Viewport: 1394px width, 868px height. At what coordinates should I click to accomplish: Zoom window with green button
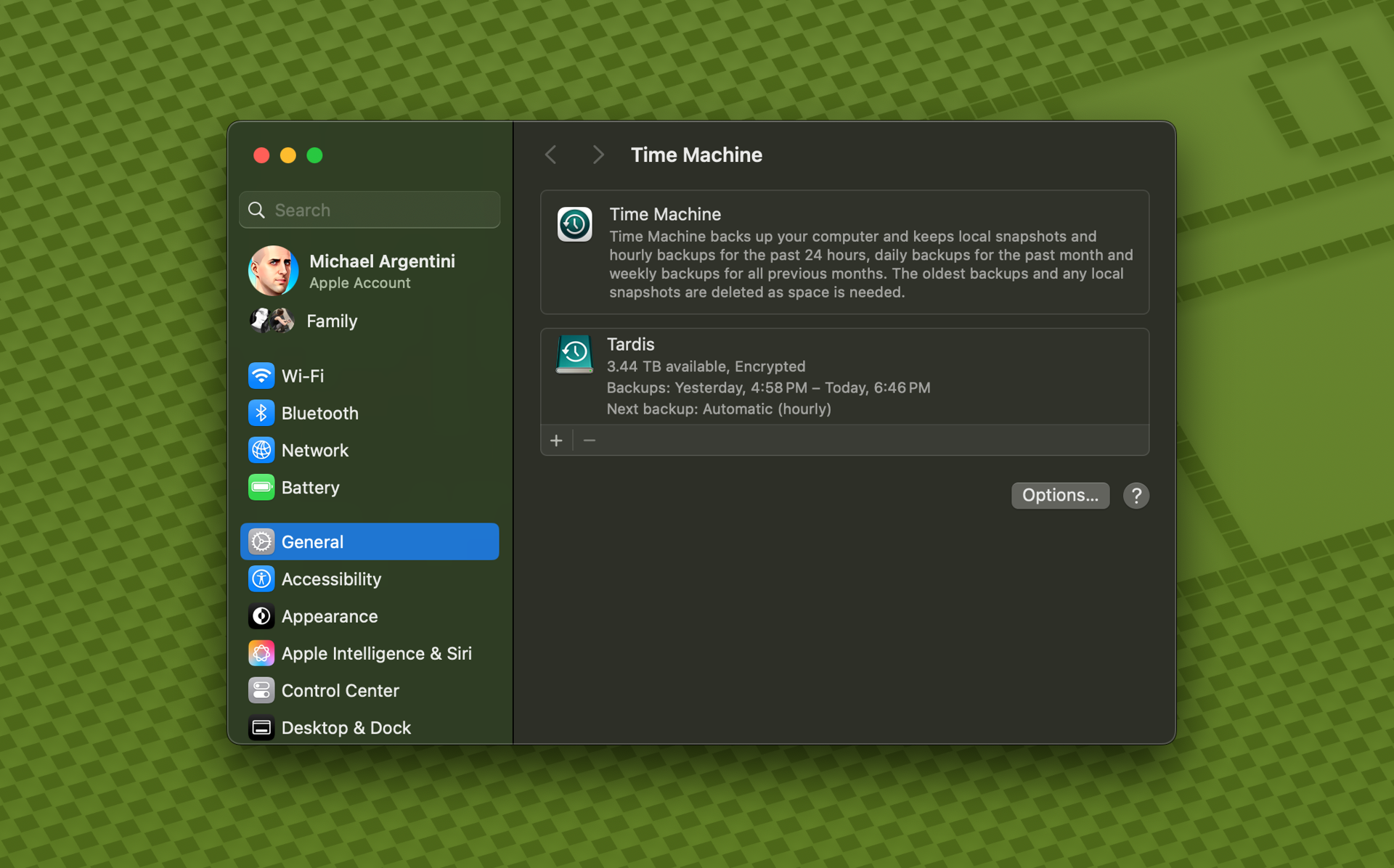pyautogui.click(x=314, y=155)
